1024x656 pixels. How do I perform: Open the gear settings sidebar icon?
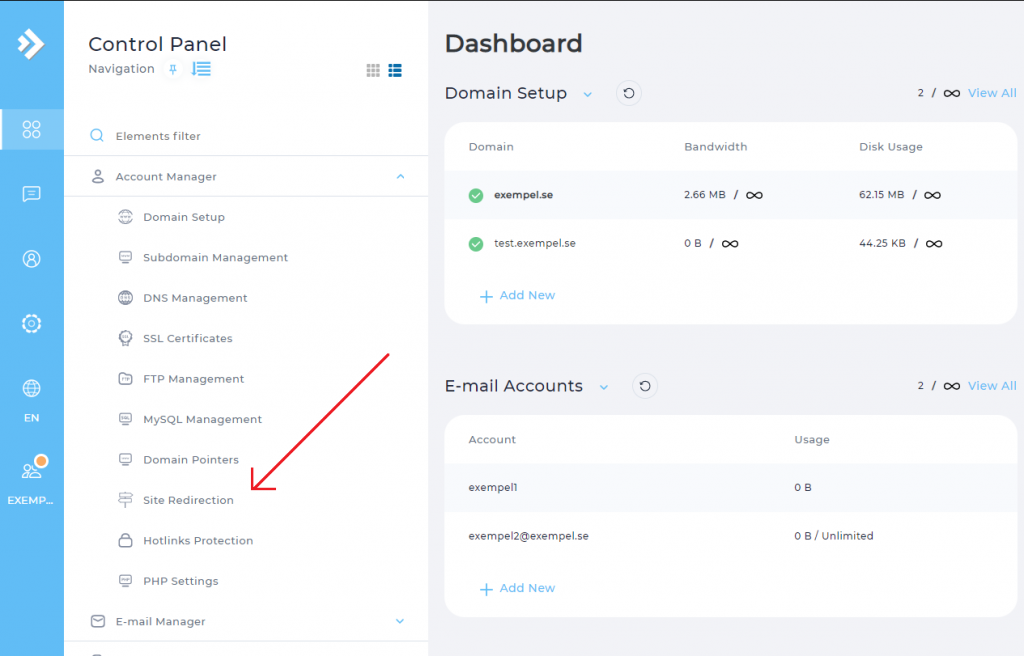point(31,323)
